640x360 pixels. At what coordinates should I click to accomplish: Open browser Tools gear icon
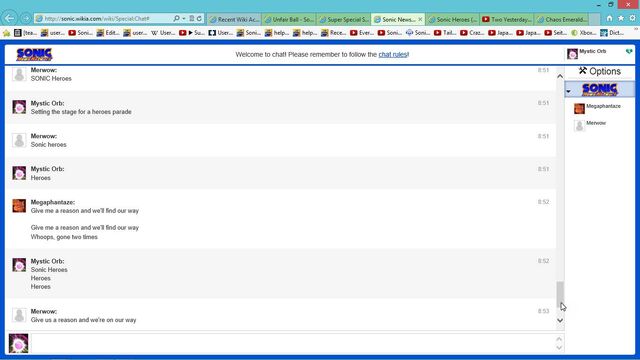pyautogui.click(x=632, y=18)
